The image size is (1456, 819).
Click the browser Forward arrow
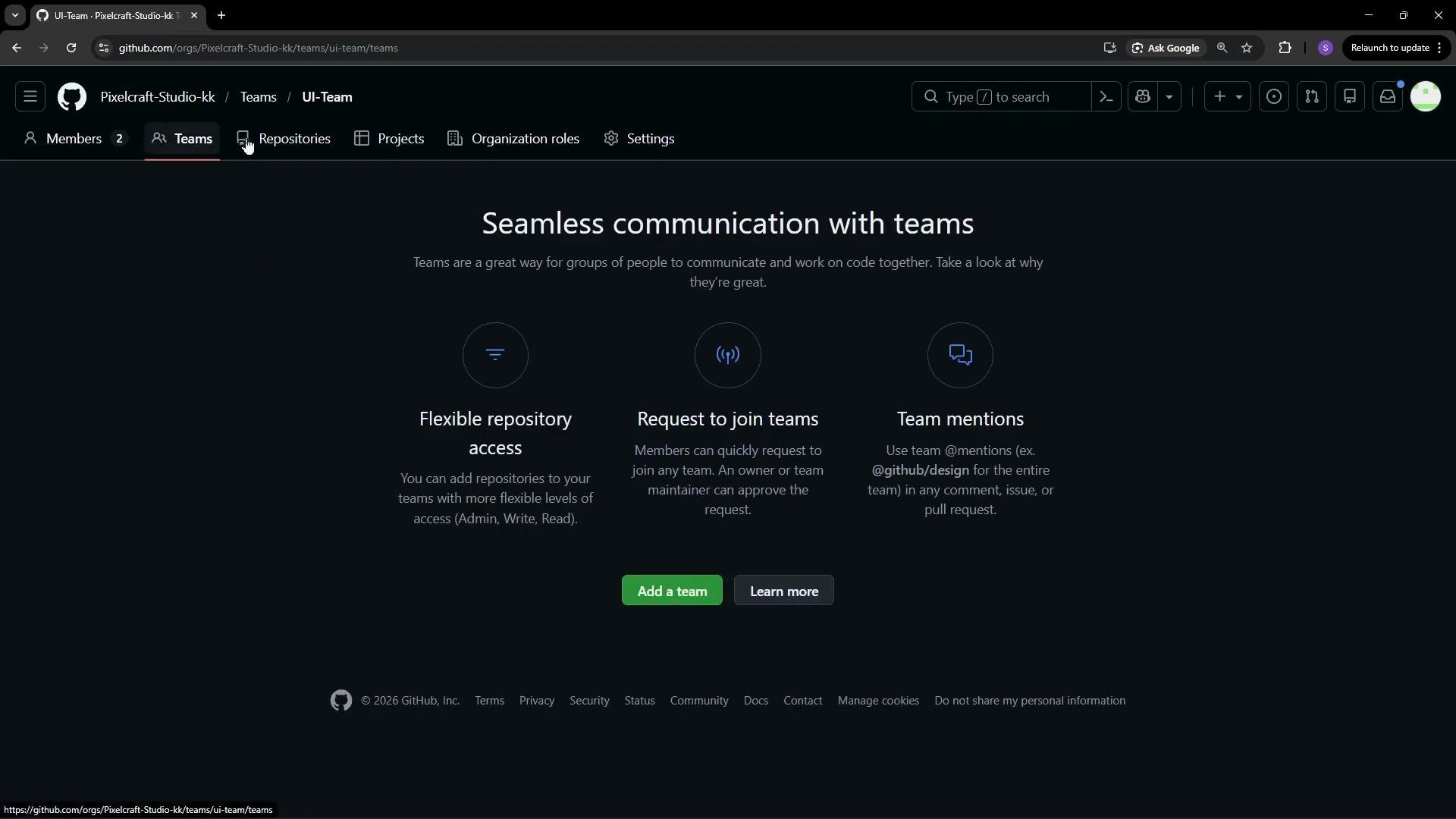44,48
